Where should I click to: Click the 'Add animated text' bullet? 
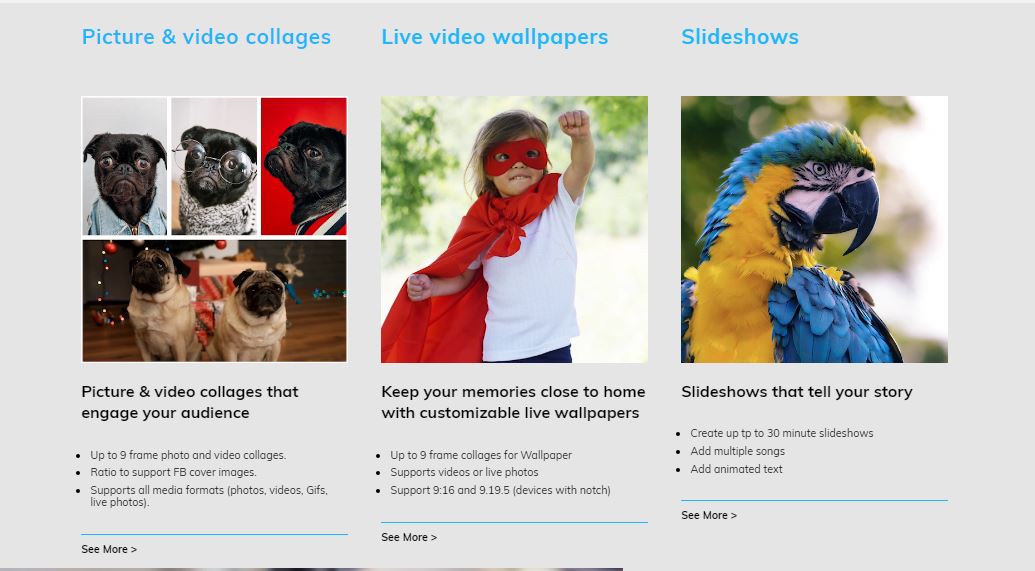tap(736, 469)
